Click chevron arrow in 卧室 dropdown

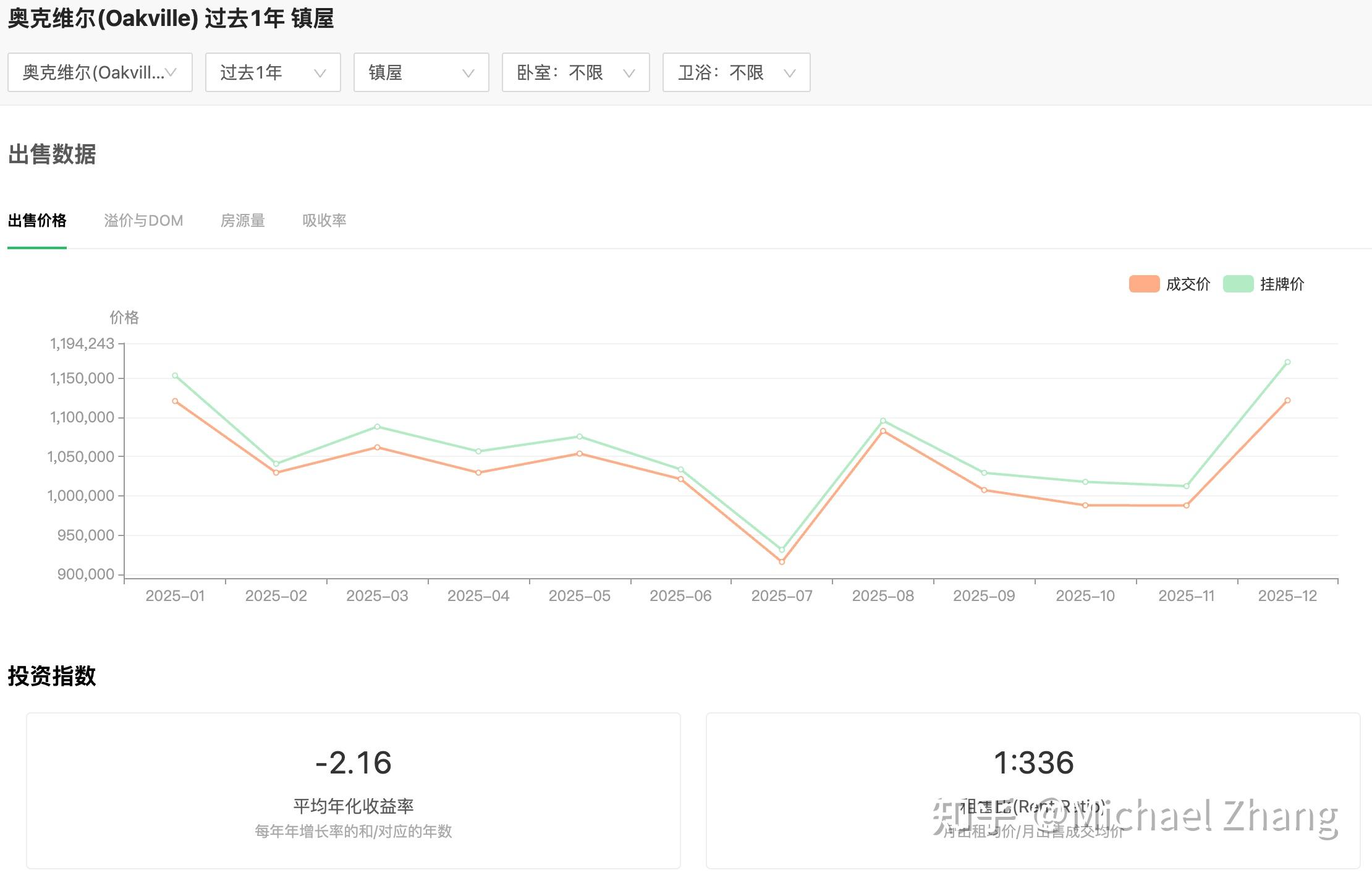629,73
